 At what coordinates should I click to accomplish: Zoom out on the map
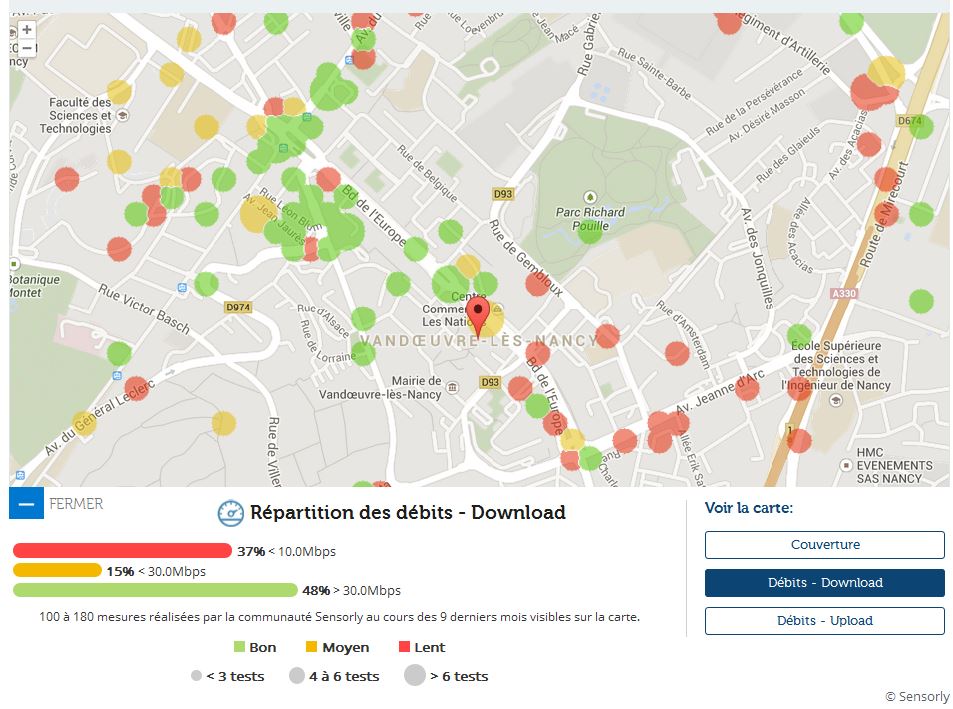point(27,48)
